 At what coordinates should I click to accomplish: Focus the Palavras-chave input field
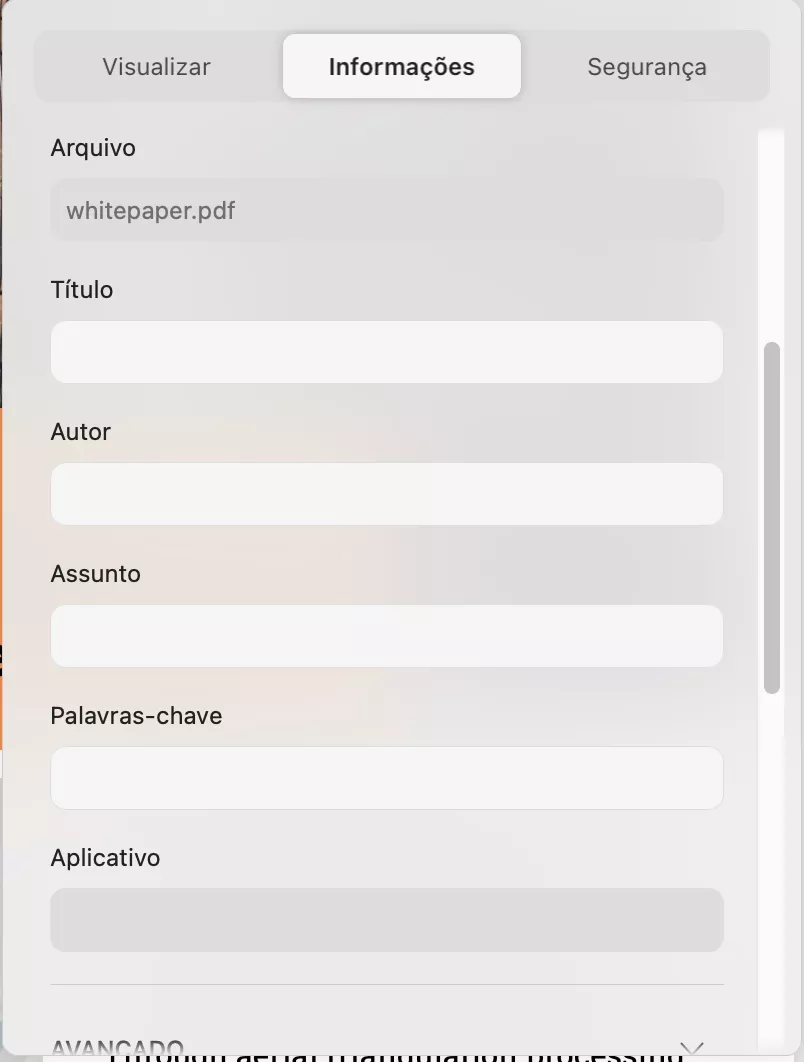(x=386, y=778)
